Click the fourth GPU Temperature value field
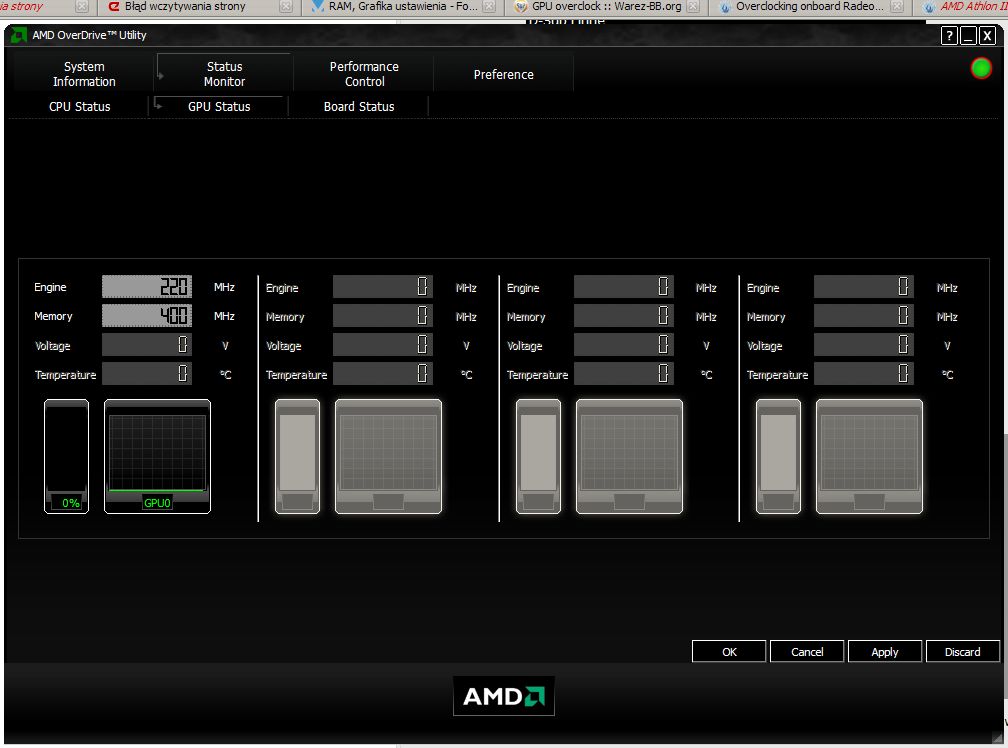The image size is (1008, 748). (863, 373)
